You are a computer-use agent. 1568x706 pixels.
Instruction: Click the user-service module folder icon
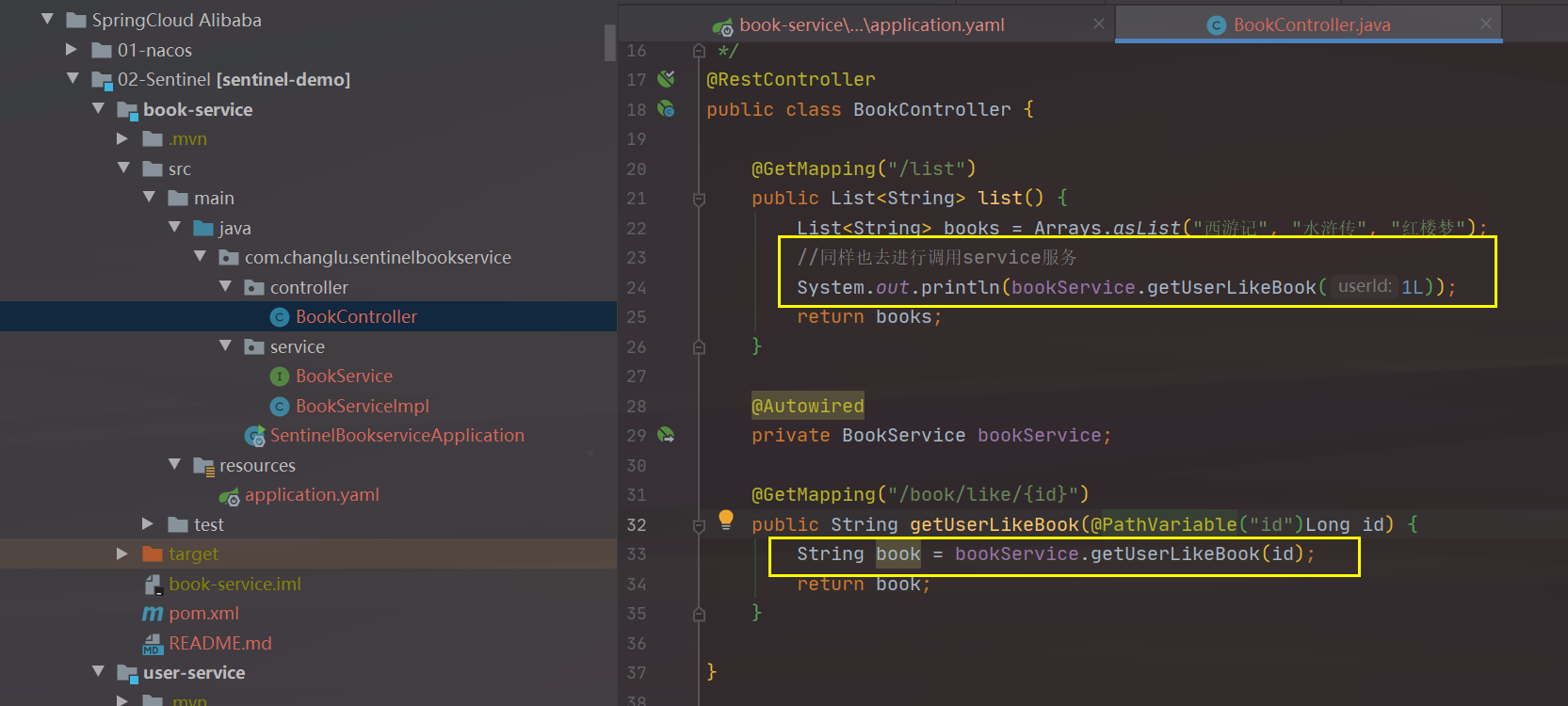[127, 673]
